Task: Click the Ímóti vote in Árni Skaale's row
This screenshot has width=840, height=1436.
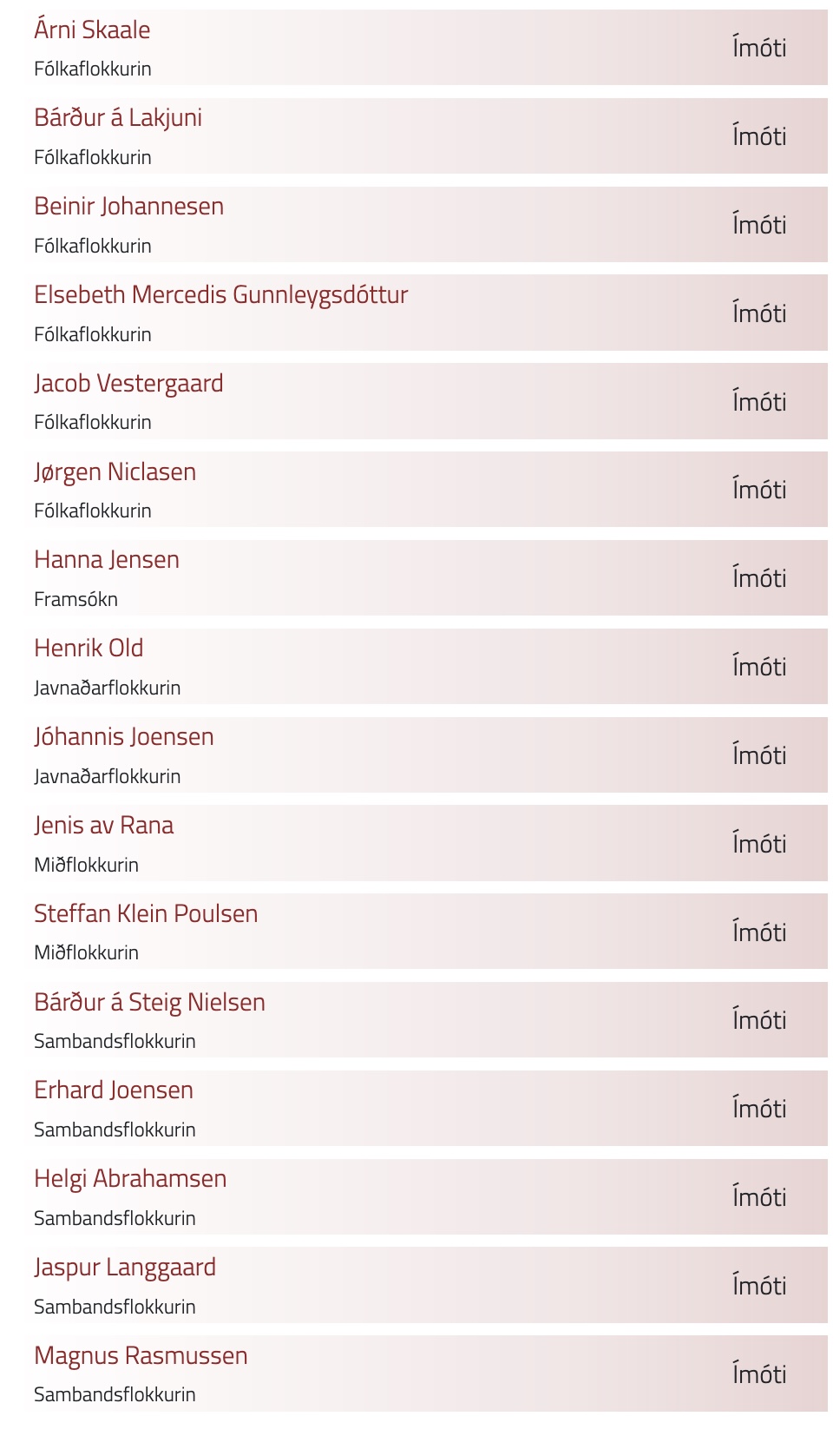Action: pos(759,48)
